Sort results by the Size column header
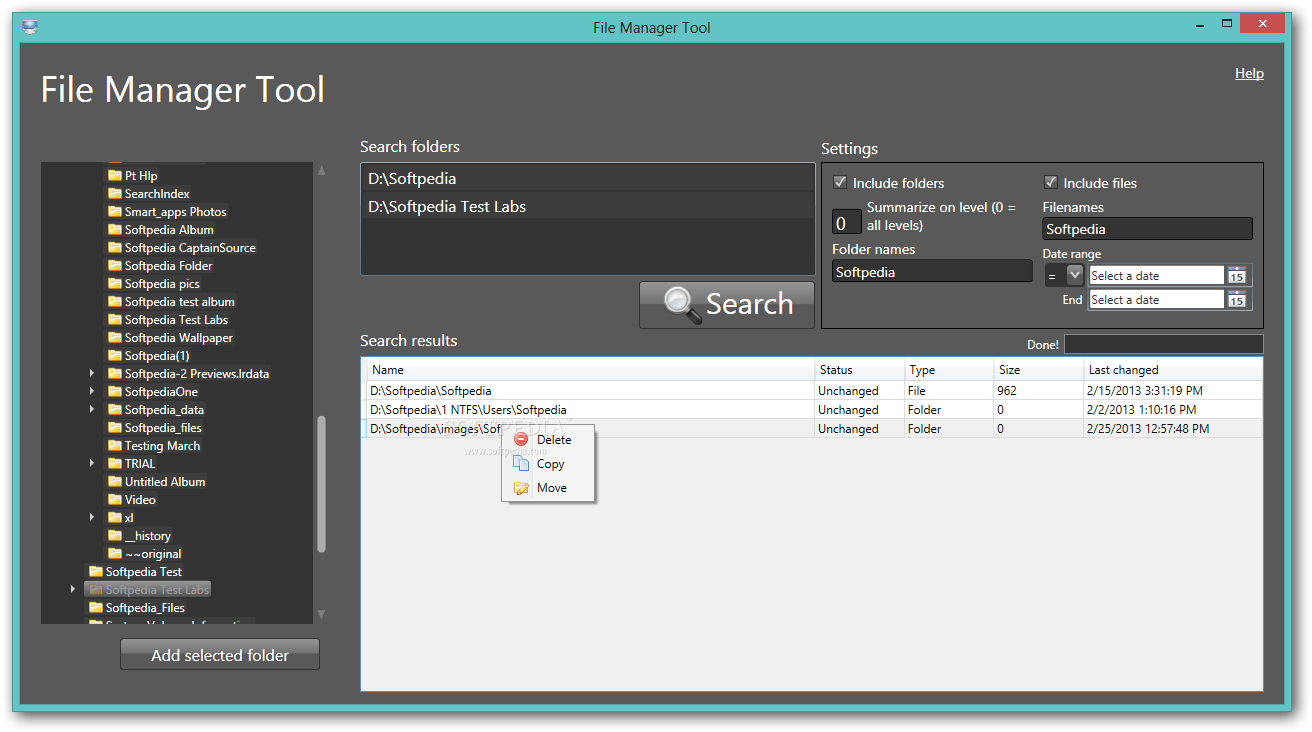Image resolution: width=1312 pixels, height=732 pixels. point(1038,370)
